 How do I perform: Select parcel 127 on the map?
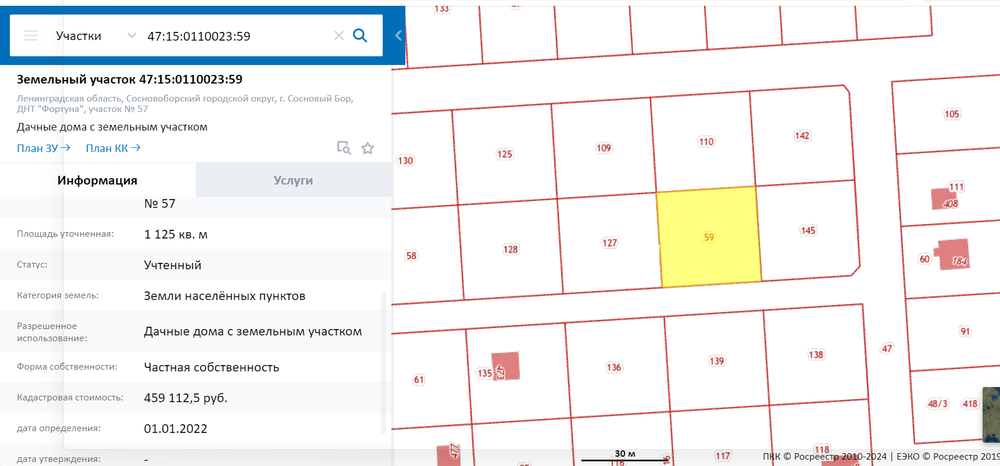[610, 243]
